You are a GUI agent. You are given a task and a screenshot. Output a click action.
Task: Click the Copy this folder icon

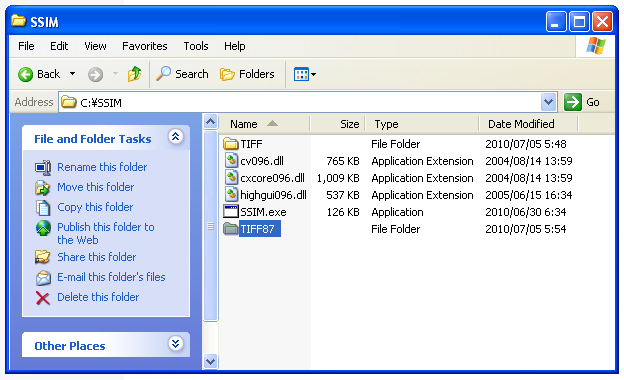(43, 207)
